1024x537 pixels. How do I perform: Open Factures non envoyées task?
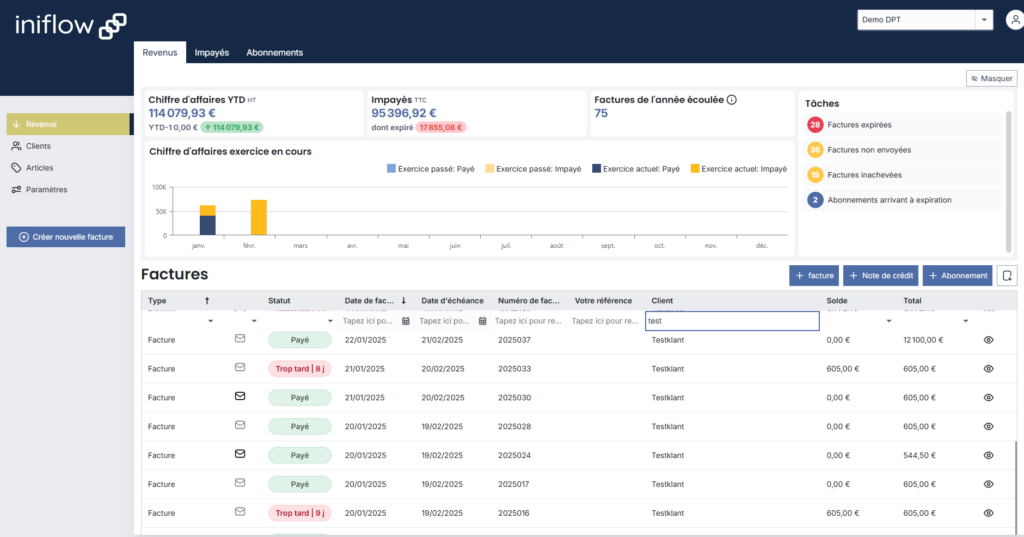(x=904, y=150)
